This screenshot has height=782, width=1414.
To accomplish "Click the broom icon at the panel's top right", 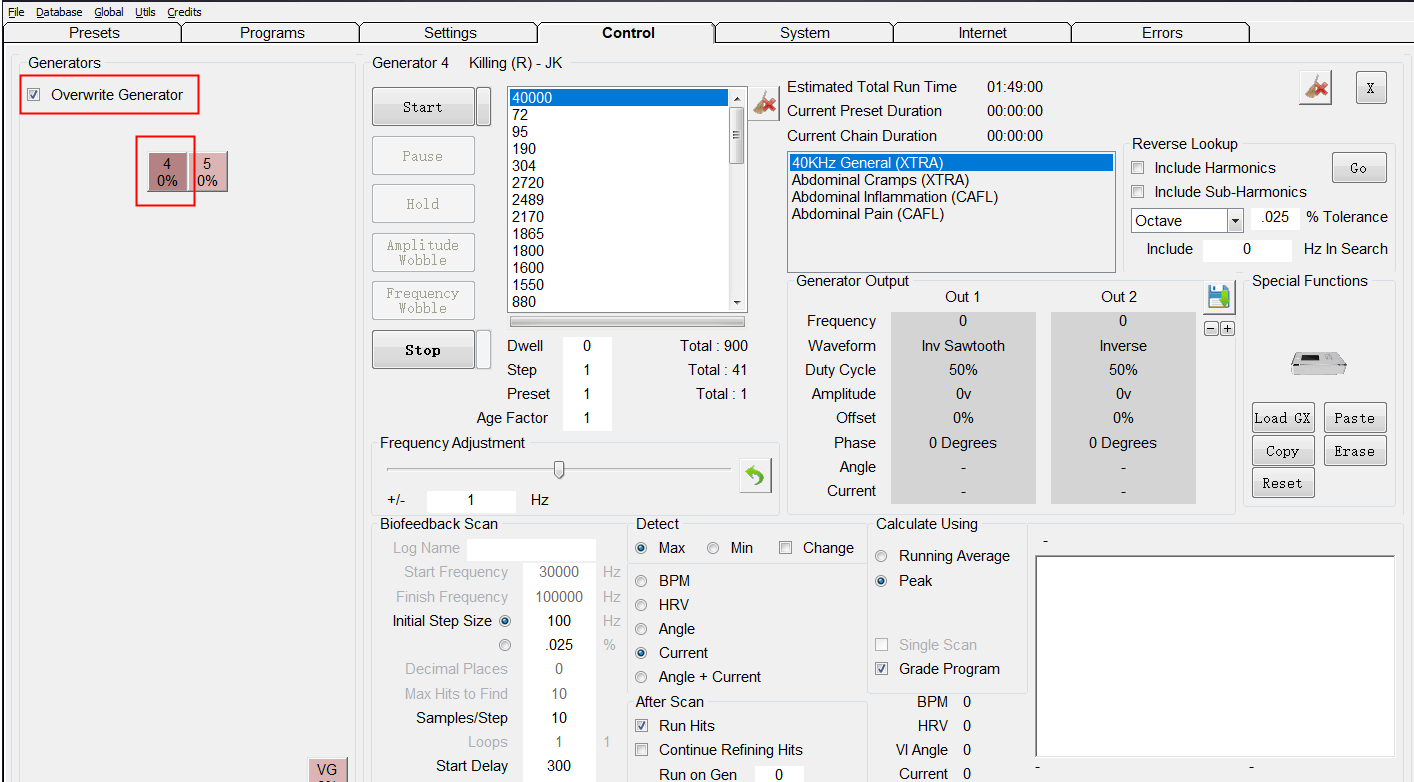I will coord(1316,88).
